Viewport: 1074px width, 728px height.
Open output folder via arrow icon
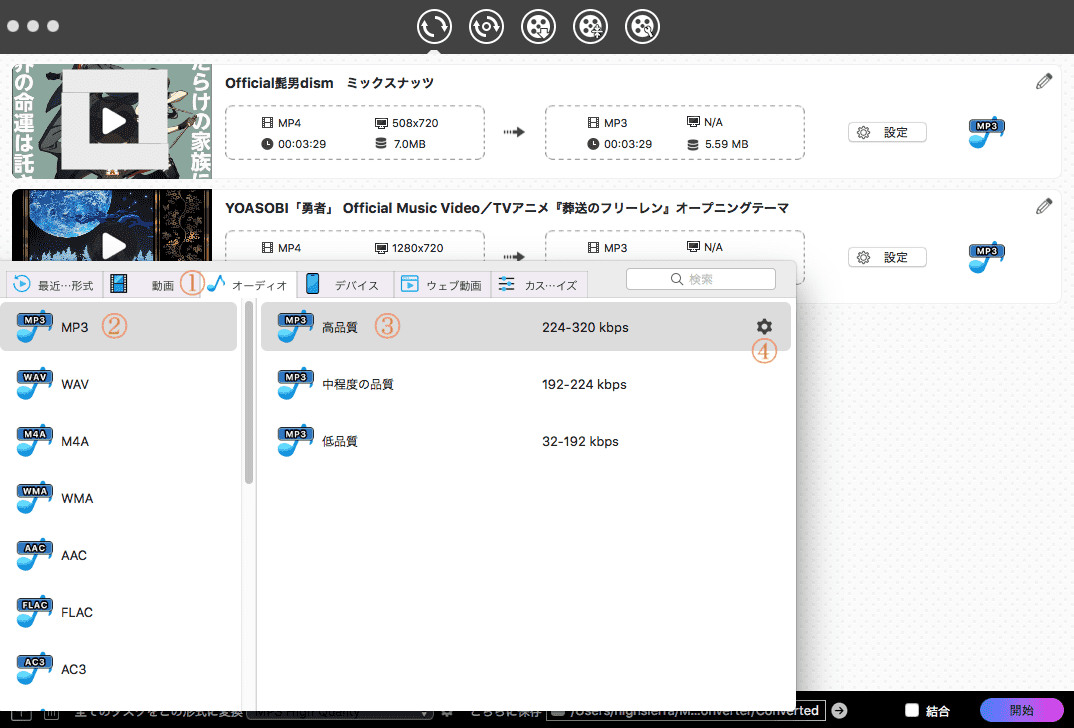pyautogui.click(x=839, y=710)
